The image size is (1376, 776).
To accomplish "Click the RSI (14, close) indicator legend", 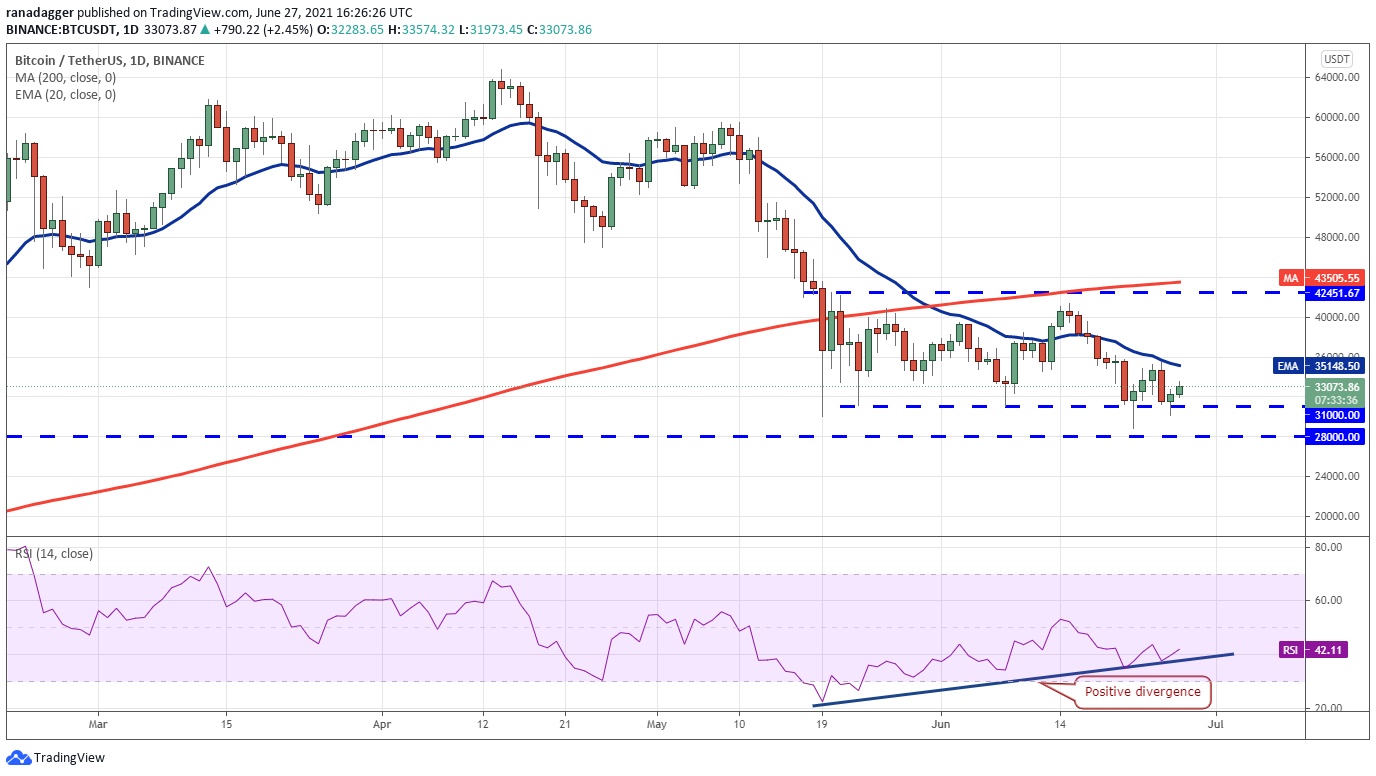I will [53, 554].
